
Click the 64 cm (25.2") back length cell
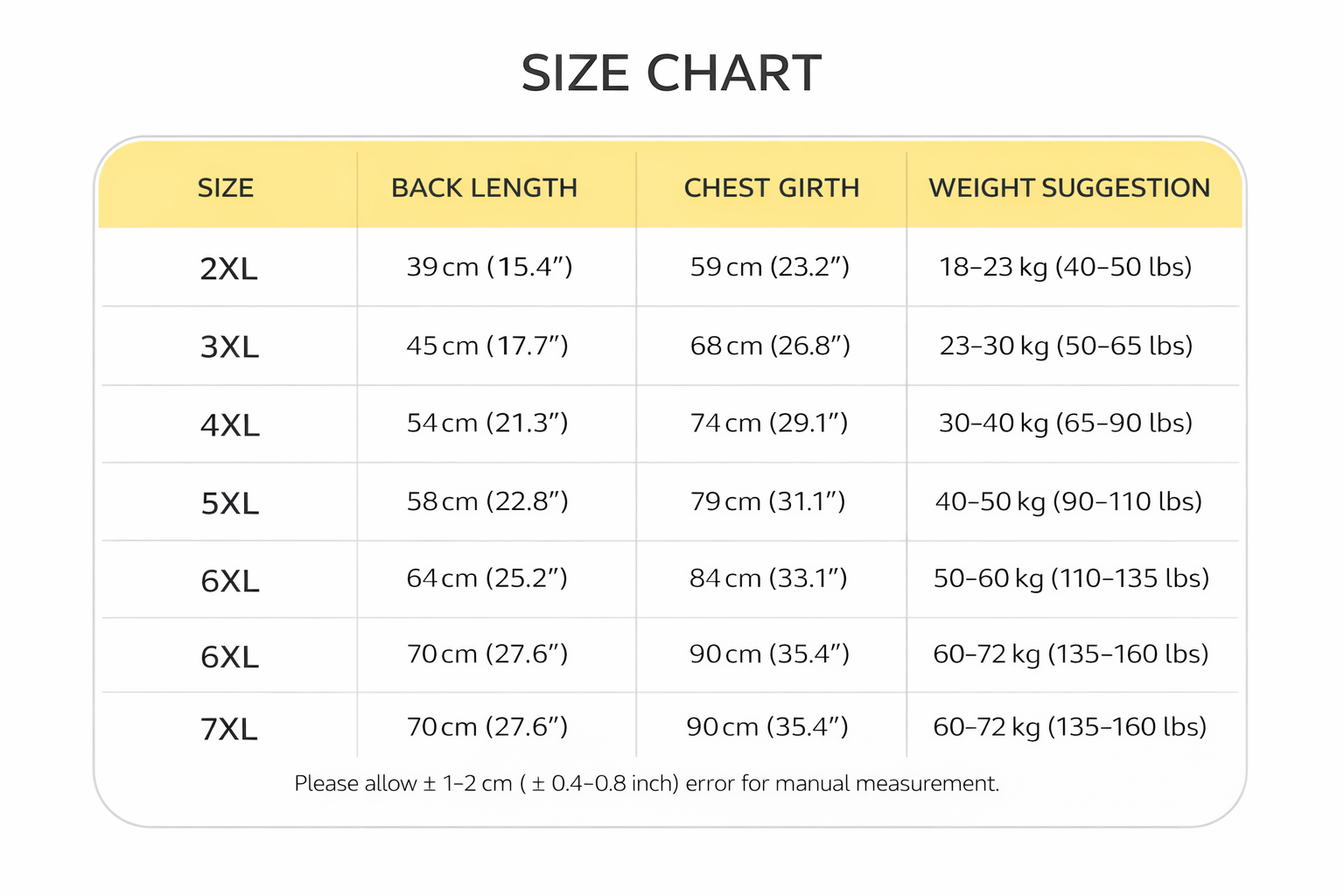click(x=487, y=578)
